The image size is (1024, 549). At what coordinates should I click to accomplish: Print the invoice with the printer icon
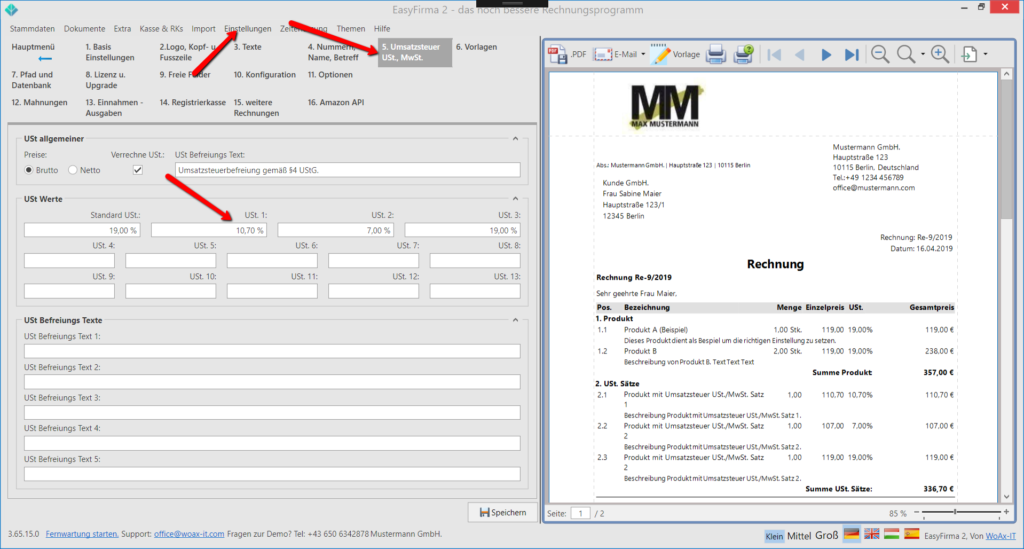pyautogui.click(x=716, y=54)
